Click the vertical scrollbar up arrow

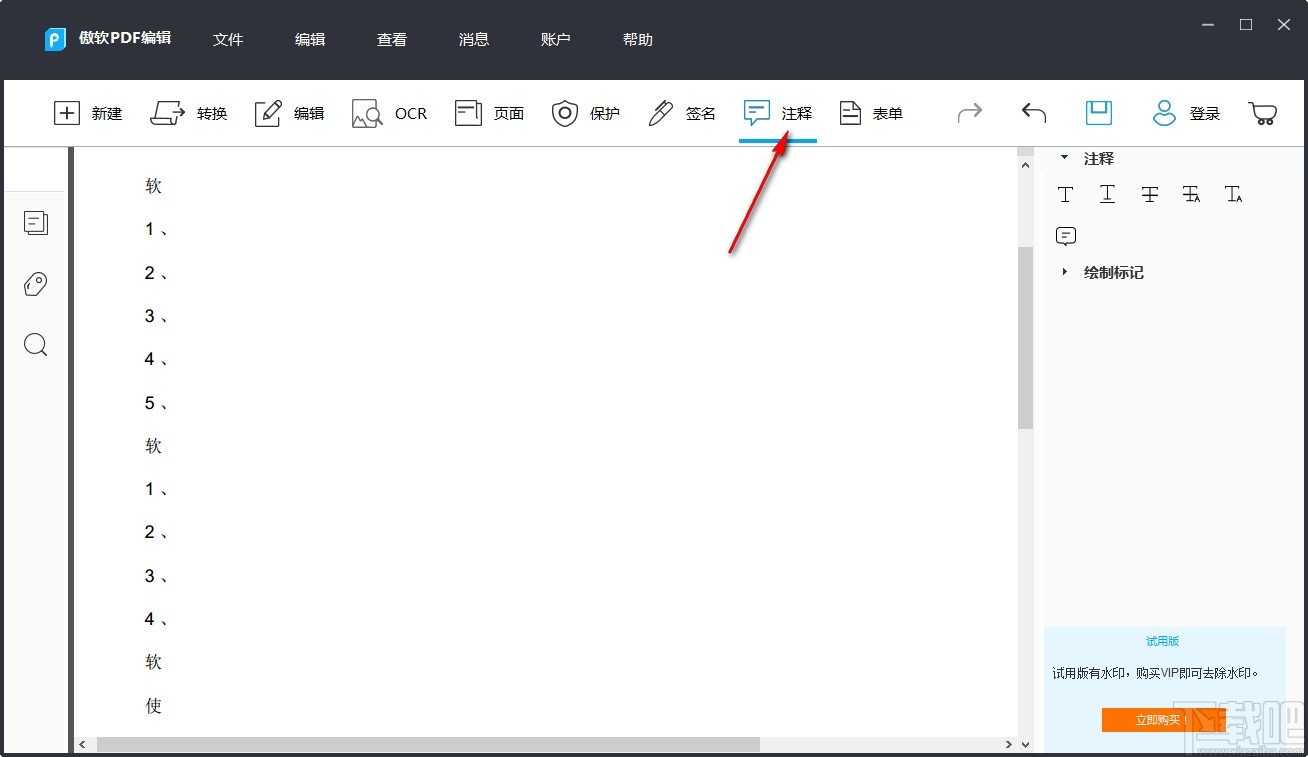click(x=1025, y=163)
